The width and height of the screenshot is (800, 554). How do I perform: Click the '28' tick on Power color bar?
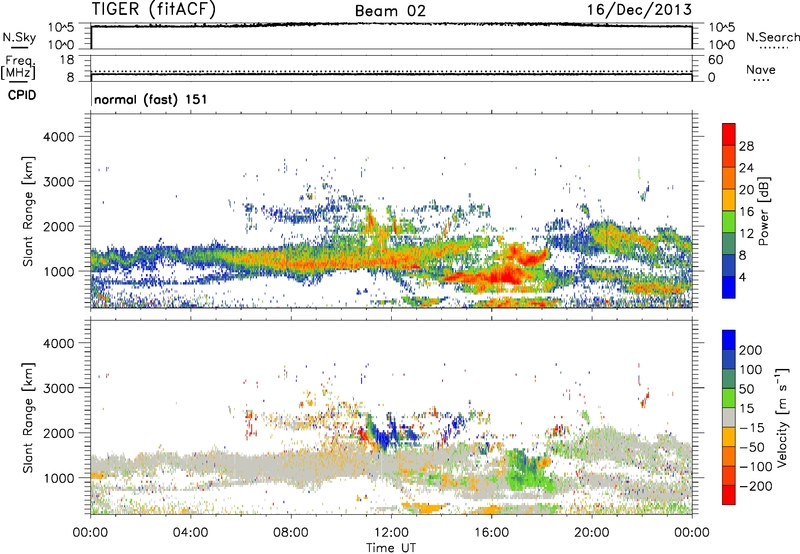click(x=746, y=146)
